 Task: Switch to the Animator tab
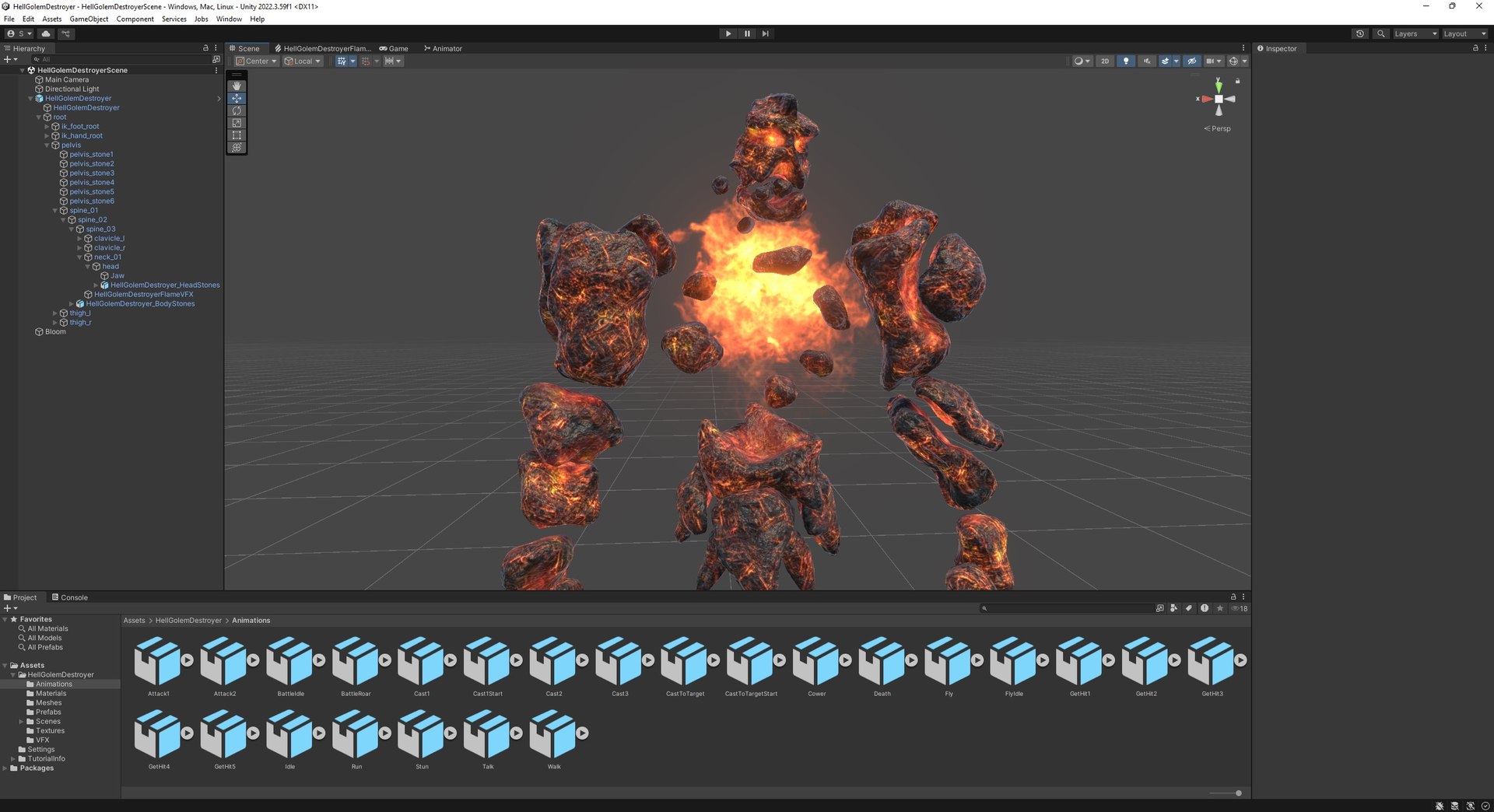(443, 48)
